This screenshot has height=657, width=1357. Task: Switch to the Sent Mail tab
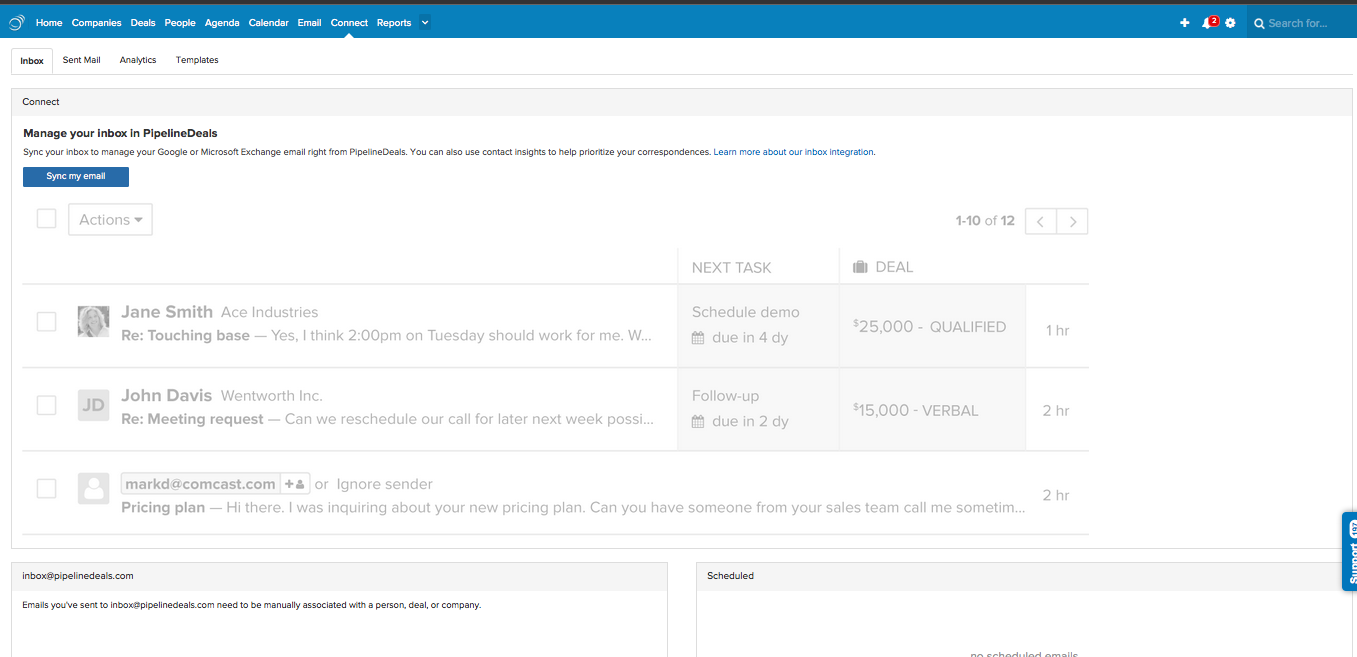click(81, 60)
